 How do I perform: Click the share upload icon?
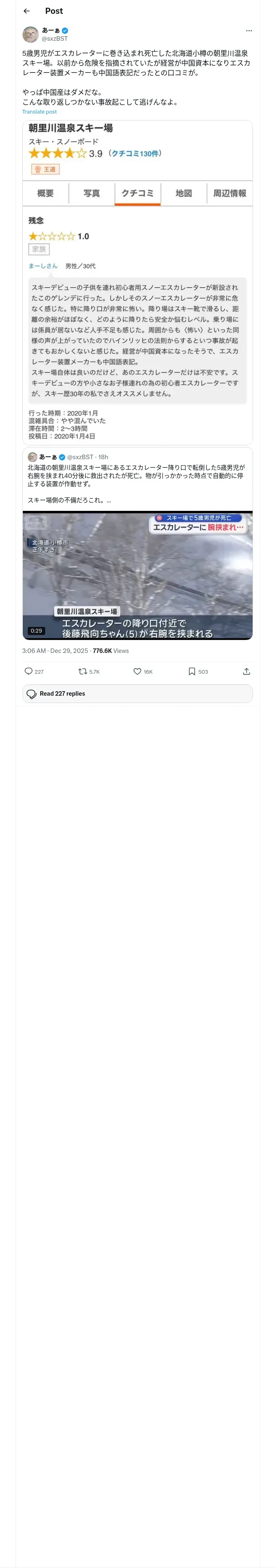click(246, 671)
